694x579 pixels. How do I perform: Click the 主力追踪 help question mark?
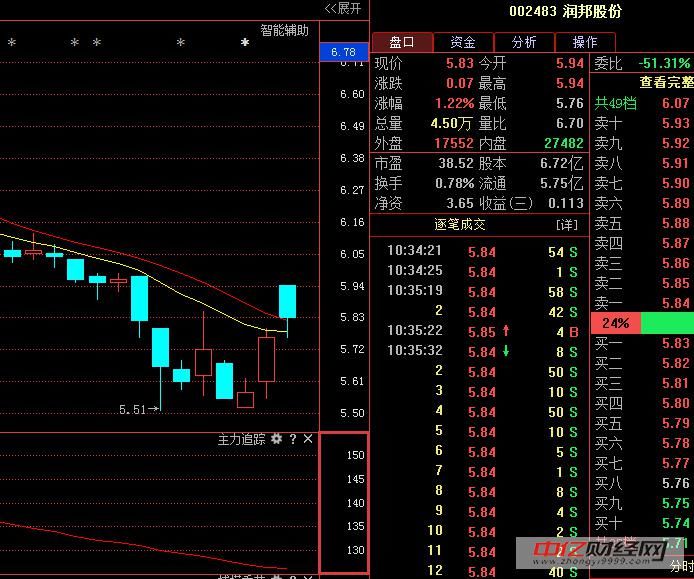[292, 439]
